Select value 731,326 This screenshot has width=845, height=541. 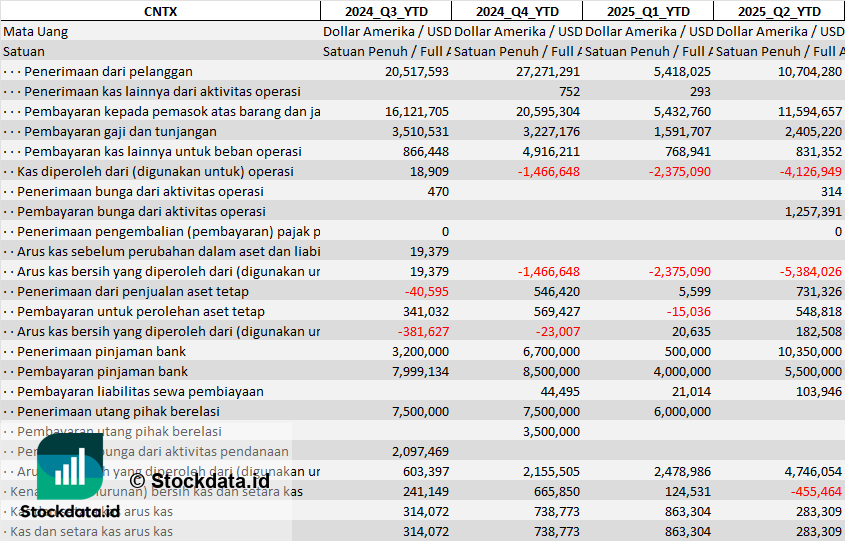pyautogui.click(x=819, y=292)
